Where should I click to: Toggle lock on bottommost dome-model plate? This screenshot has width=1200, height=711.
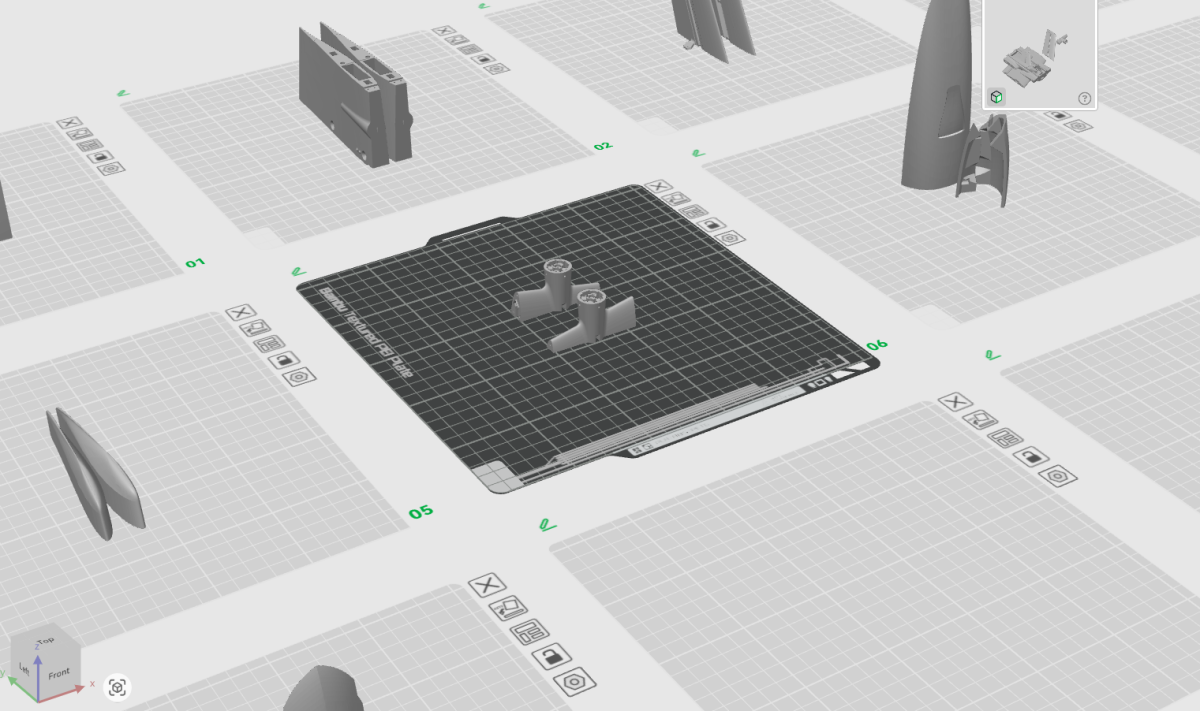tap(551, 656)
